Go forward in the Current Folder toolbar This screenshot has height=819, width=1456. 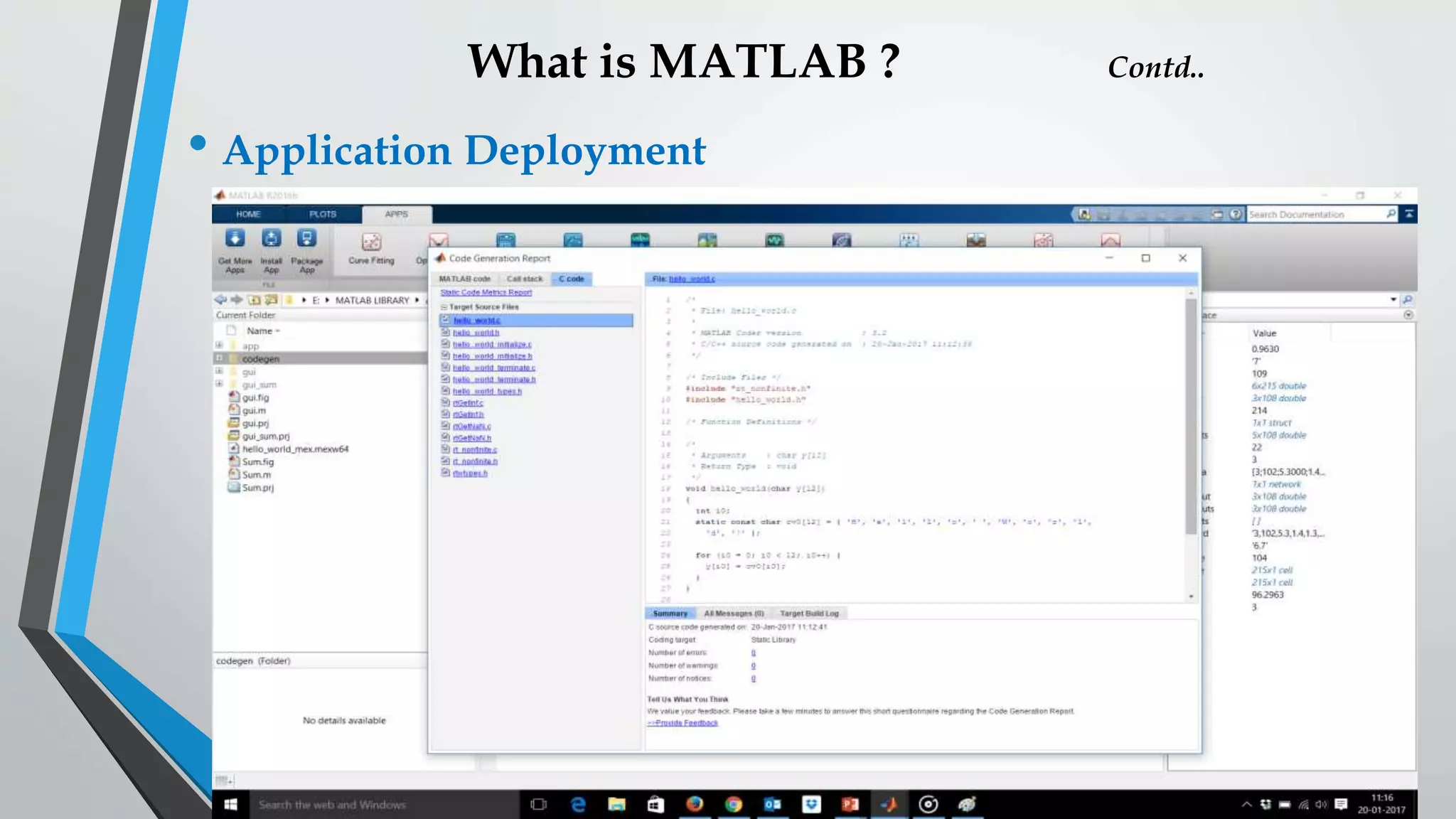(237, 300)
